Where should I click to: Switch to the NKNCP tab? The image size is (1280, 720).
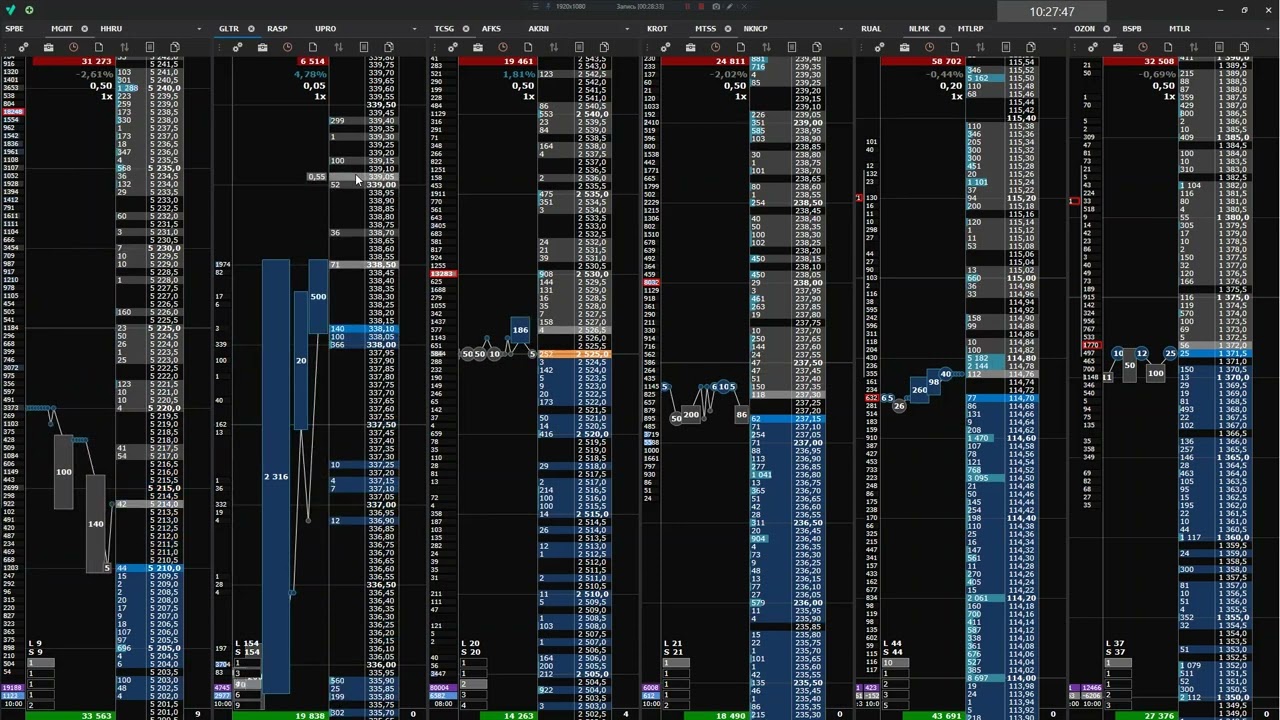[756, 29]
